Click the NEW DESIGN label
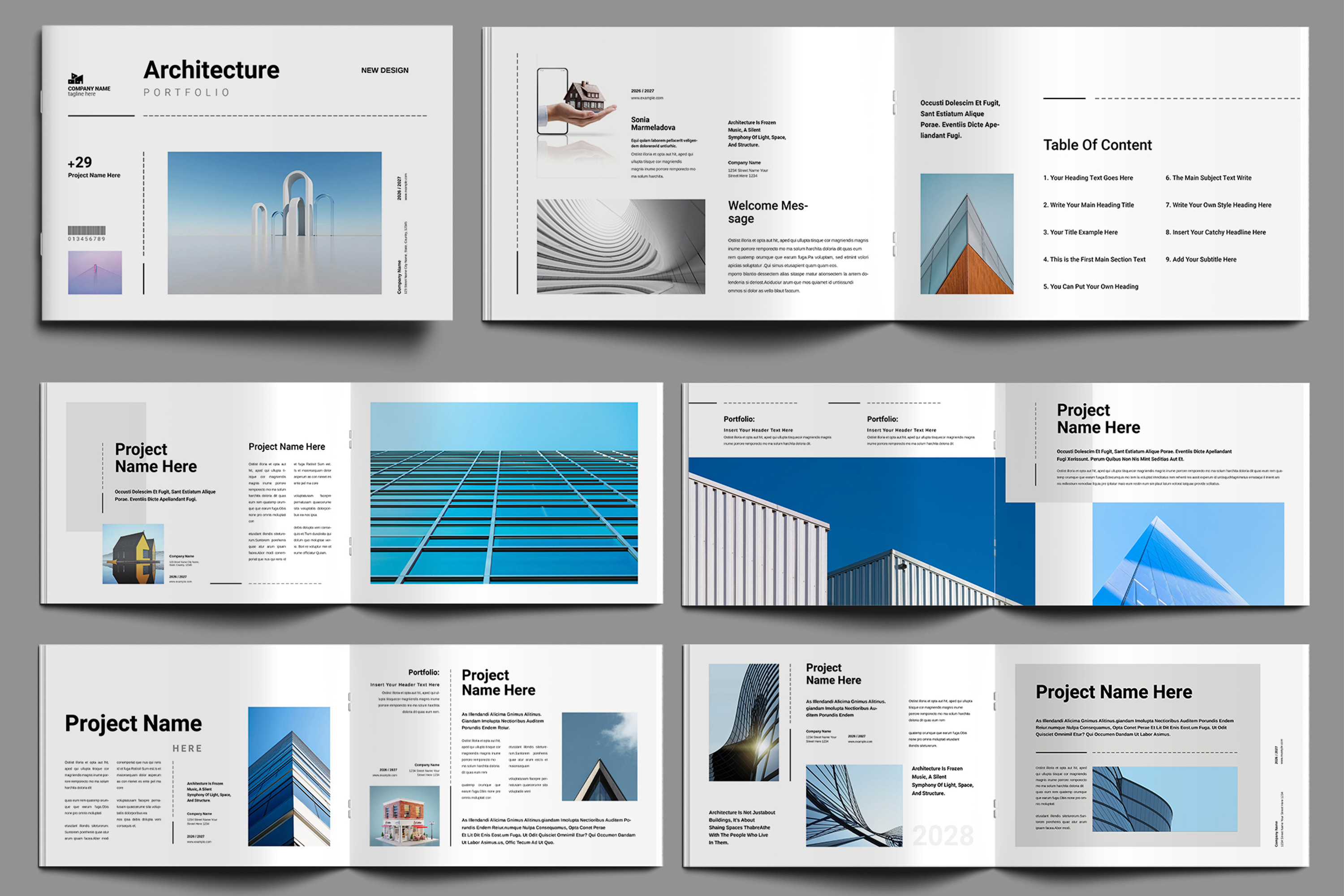The width and height of the screenshot is (1344, 896). click(x=384, y=70)
